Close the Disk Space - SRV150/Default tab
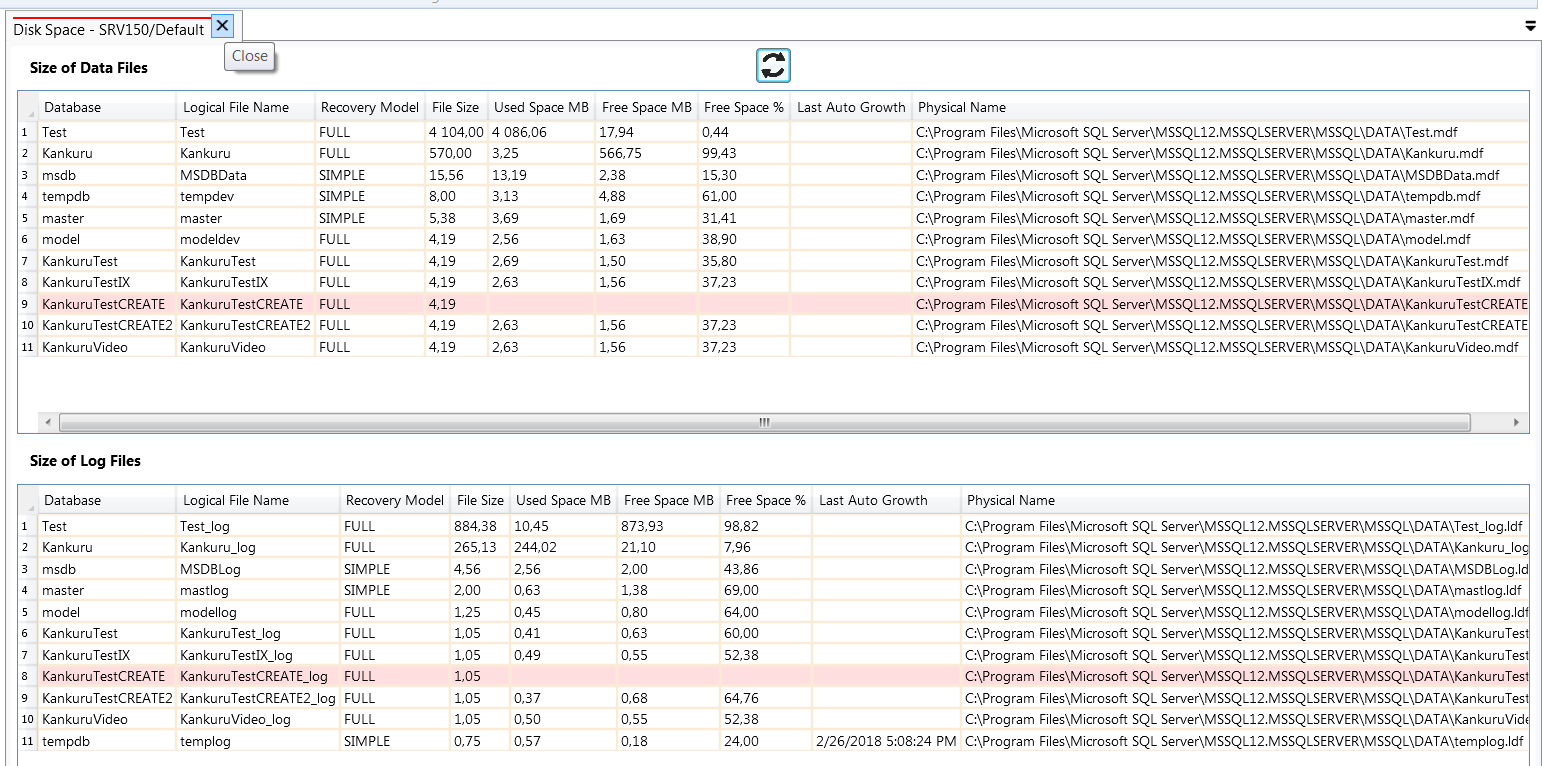 [x=223, y=26]
